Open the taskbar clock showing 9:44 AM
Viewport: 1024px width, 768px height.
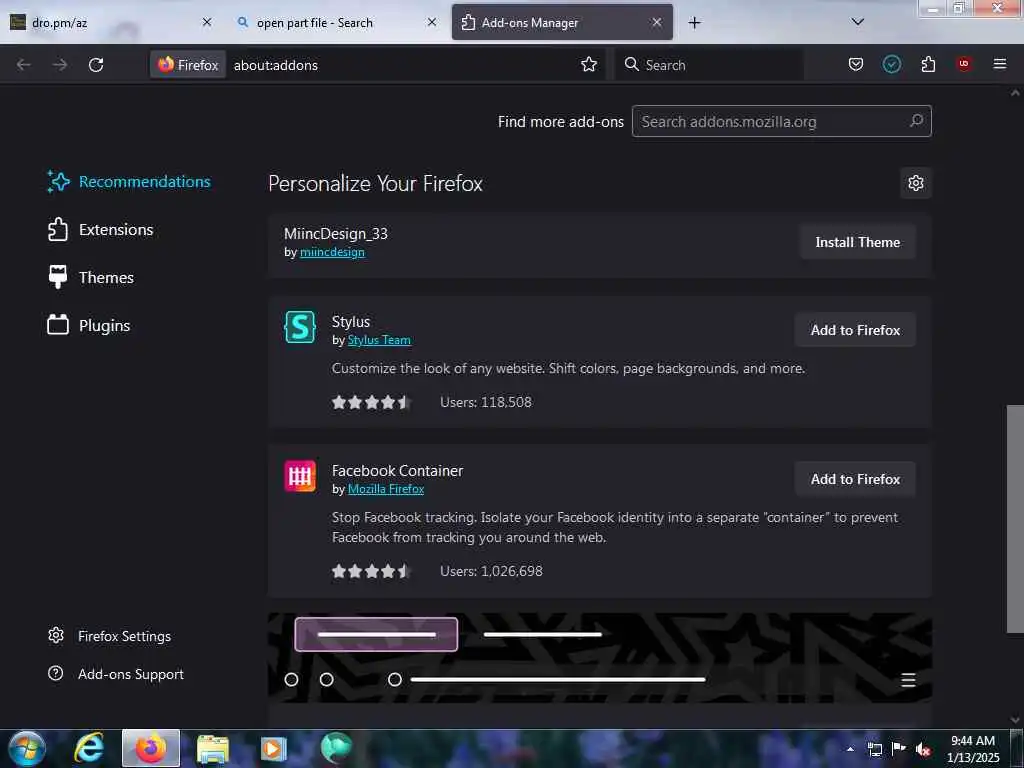973,749
